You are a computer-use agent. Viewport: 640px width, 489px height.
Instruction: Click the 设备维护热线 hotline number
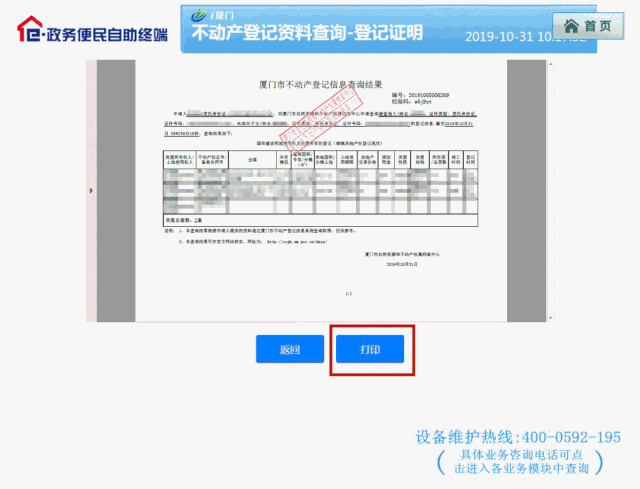pyautogui.click(x=517, y=438)
